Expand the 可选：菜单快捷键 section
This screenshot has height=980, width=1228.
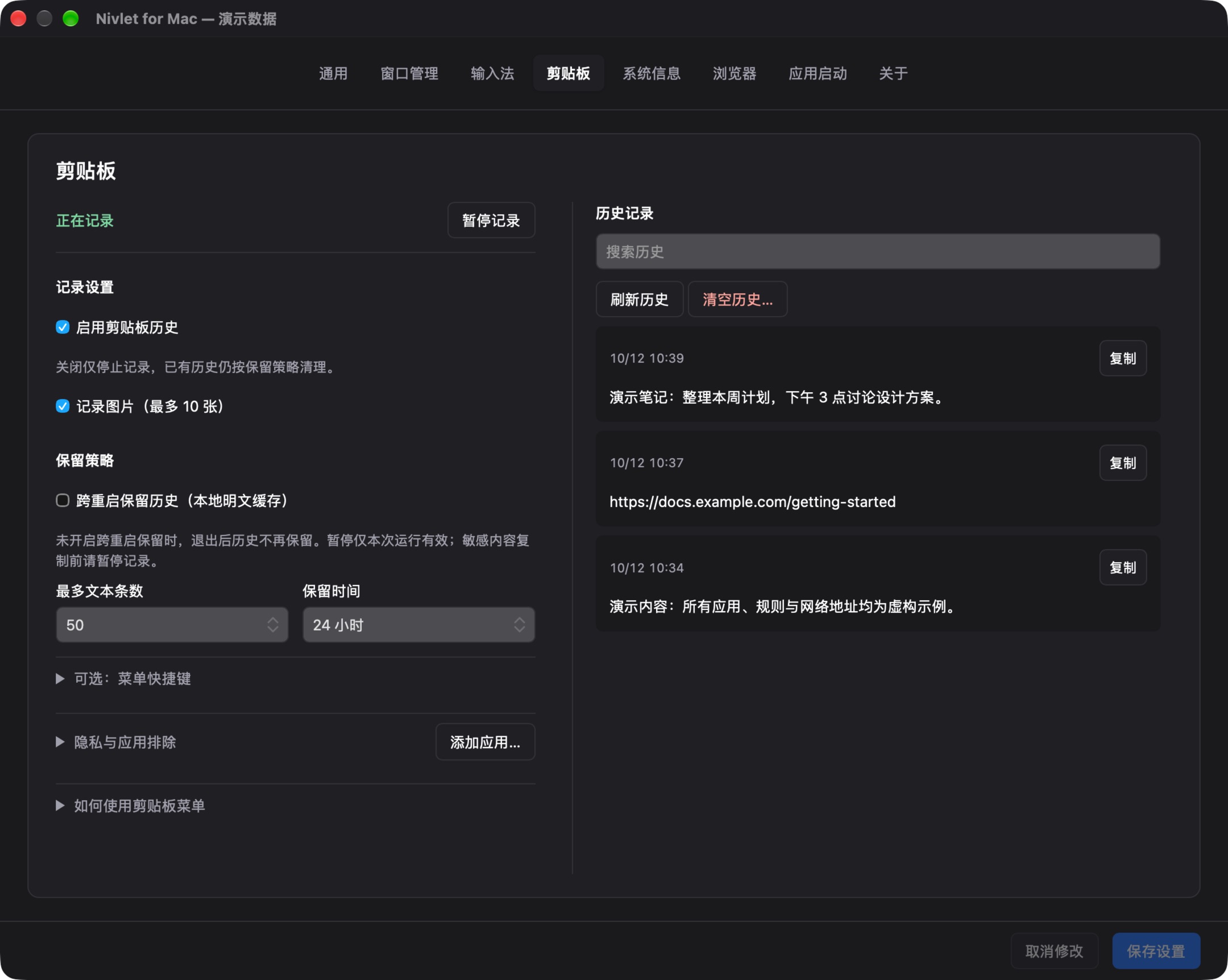click(123, 679)
